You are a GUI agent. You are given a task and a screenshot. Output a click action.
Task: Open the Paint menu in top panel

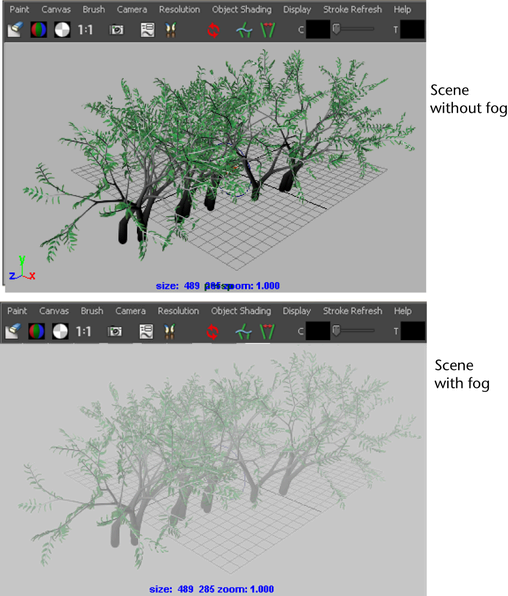[19, 10]
